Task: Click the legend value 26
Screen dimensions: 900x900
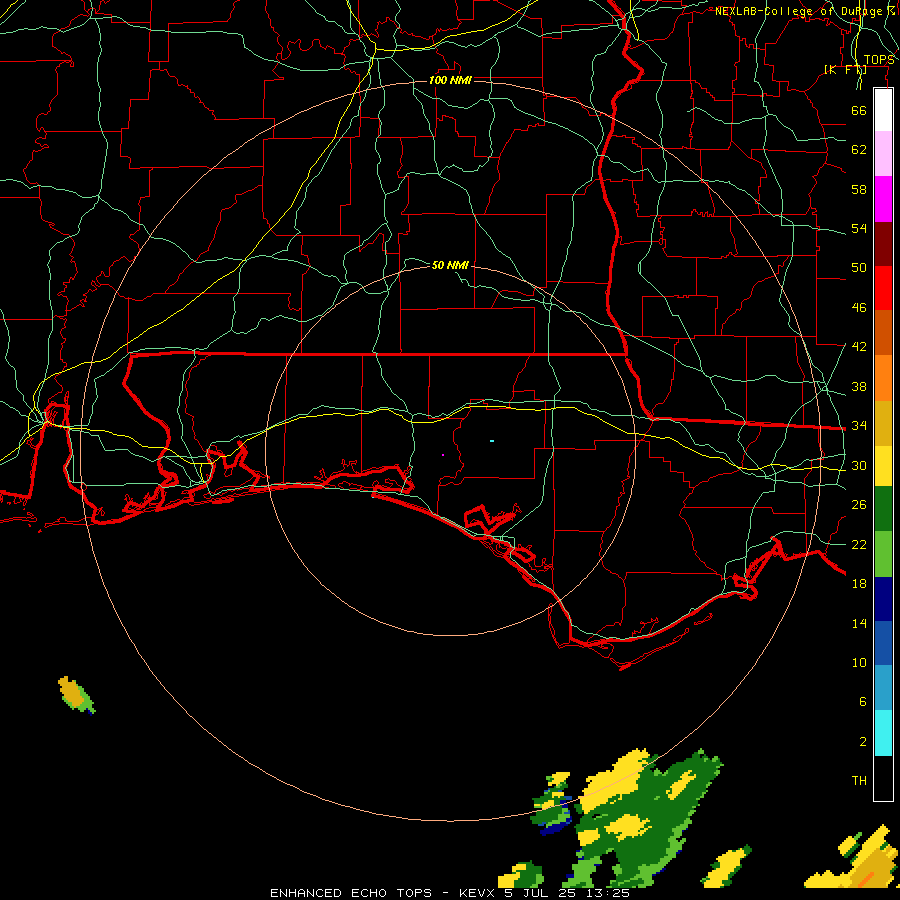Action: [859, 505]
